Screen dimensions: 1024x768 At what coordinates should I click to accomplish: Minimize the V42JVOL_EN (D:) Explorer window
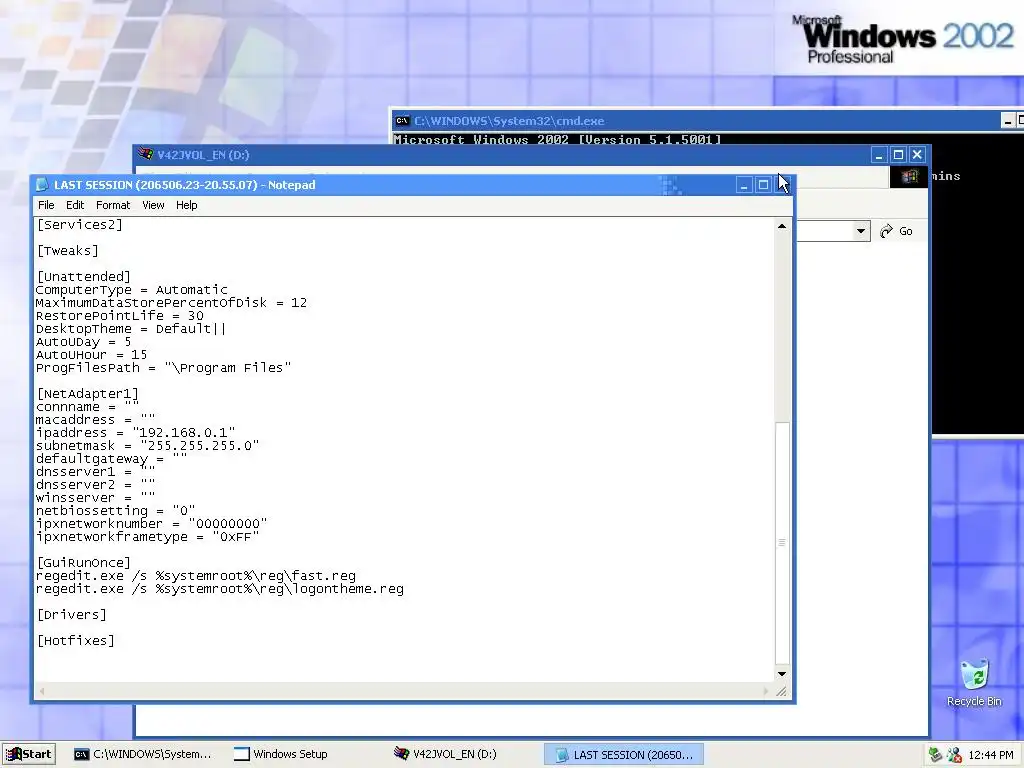pos(879,155)
